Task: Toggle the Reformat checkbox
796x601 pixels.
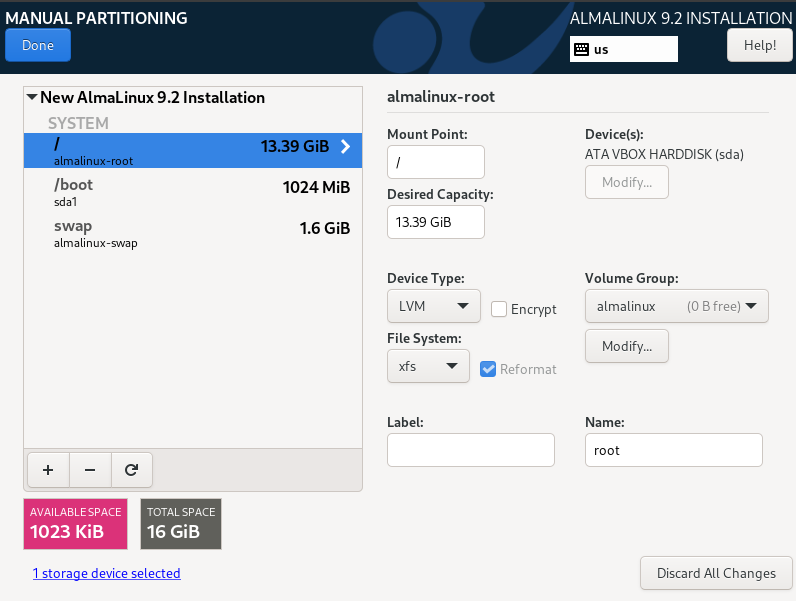Action: pyautogui.click(x=488, y=369)
